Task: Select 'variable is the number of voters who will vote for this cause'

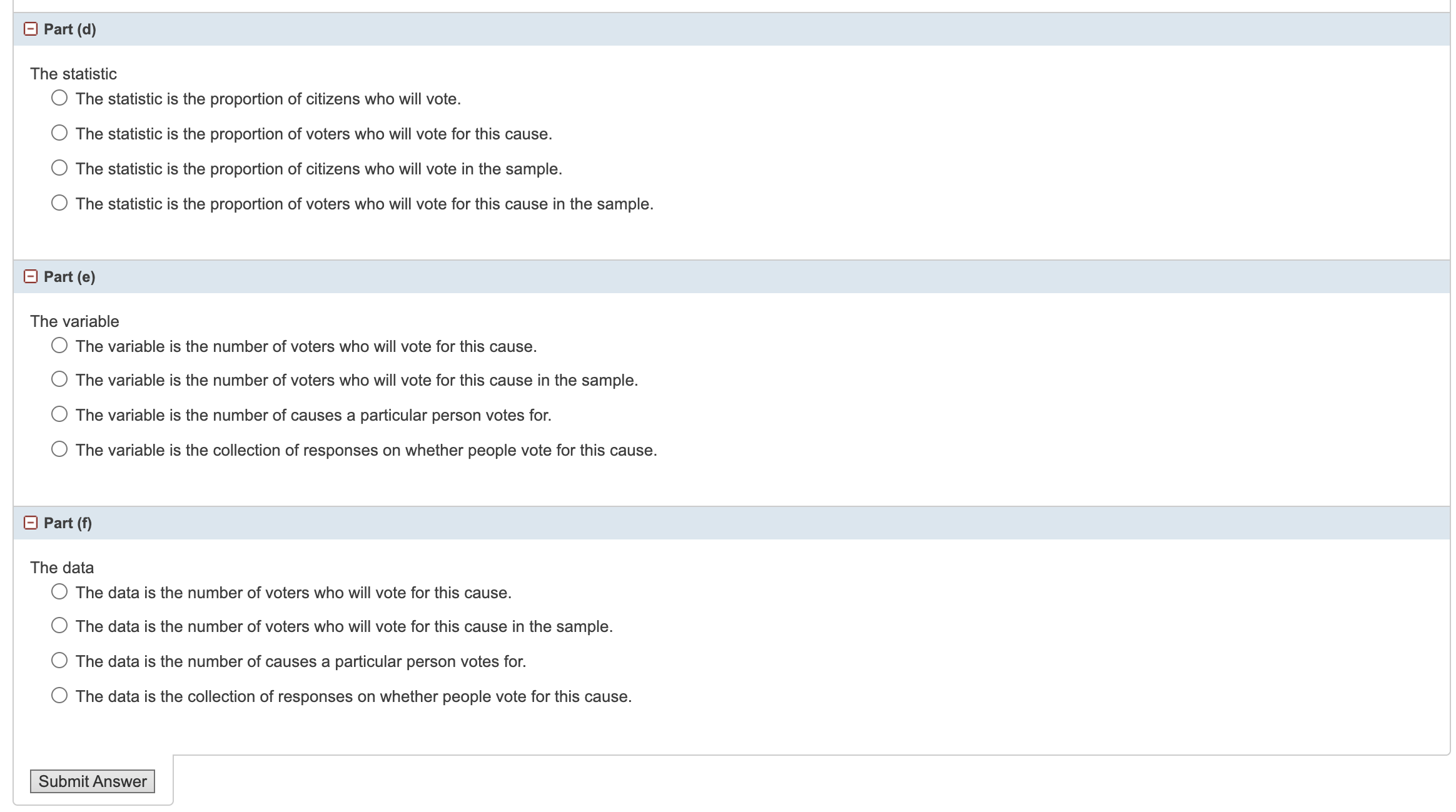Action: (x=59, y=344)
